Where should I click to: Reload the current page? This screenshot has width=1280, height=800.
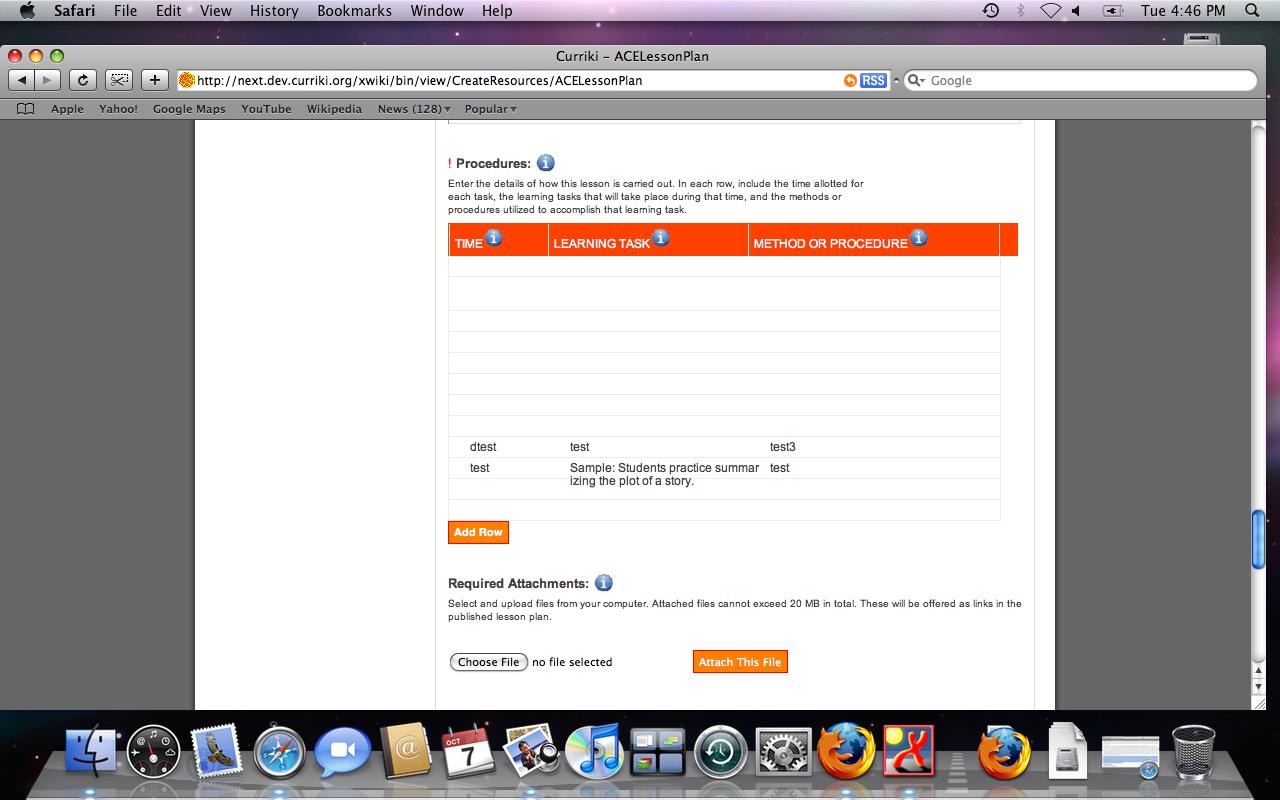pos(82,80)
